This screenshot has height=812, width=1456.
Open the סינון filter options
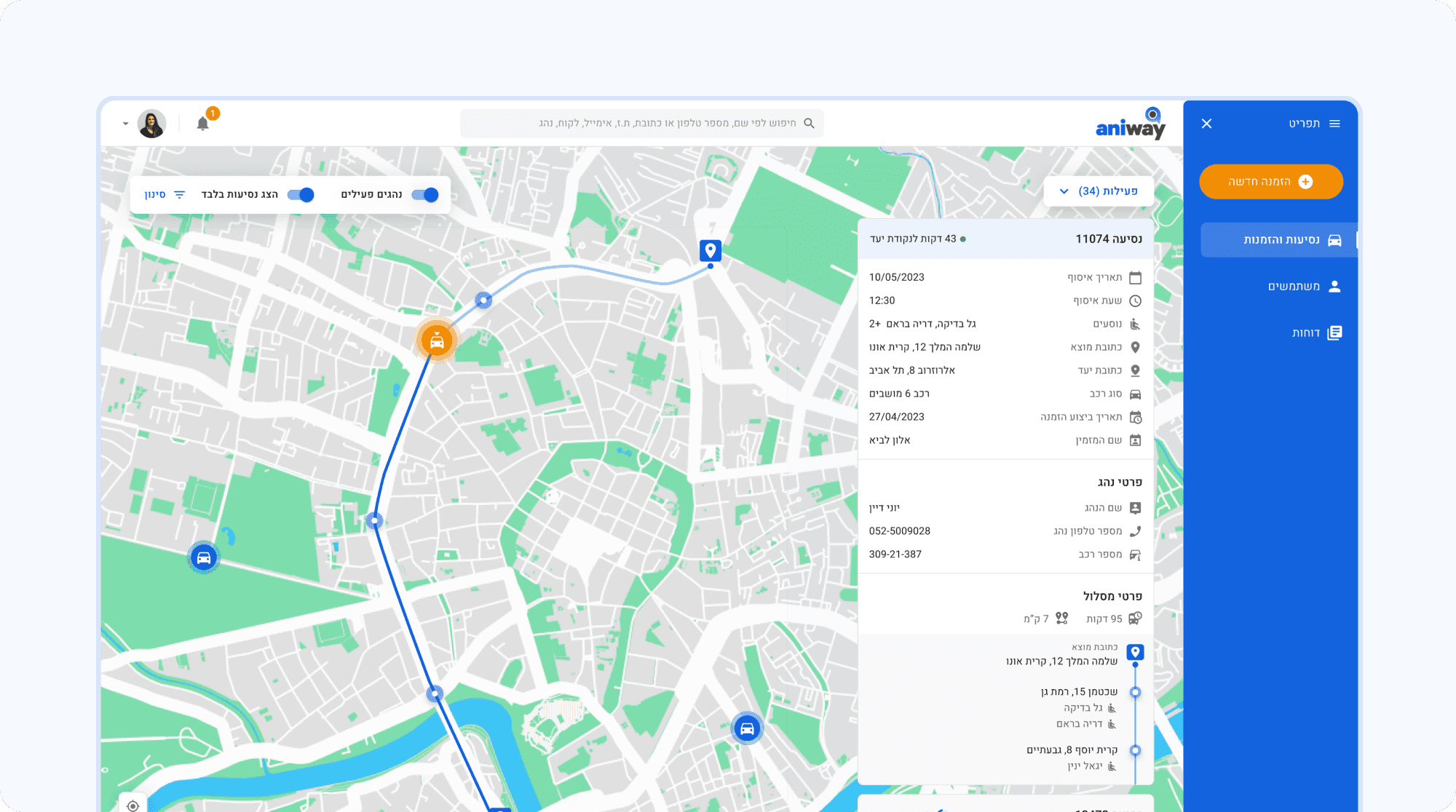[x=165, y=195]
